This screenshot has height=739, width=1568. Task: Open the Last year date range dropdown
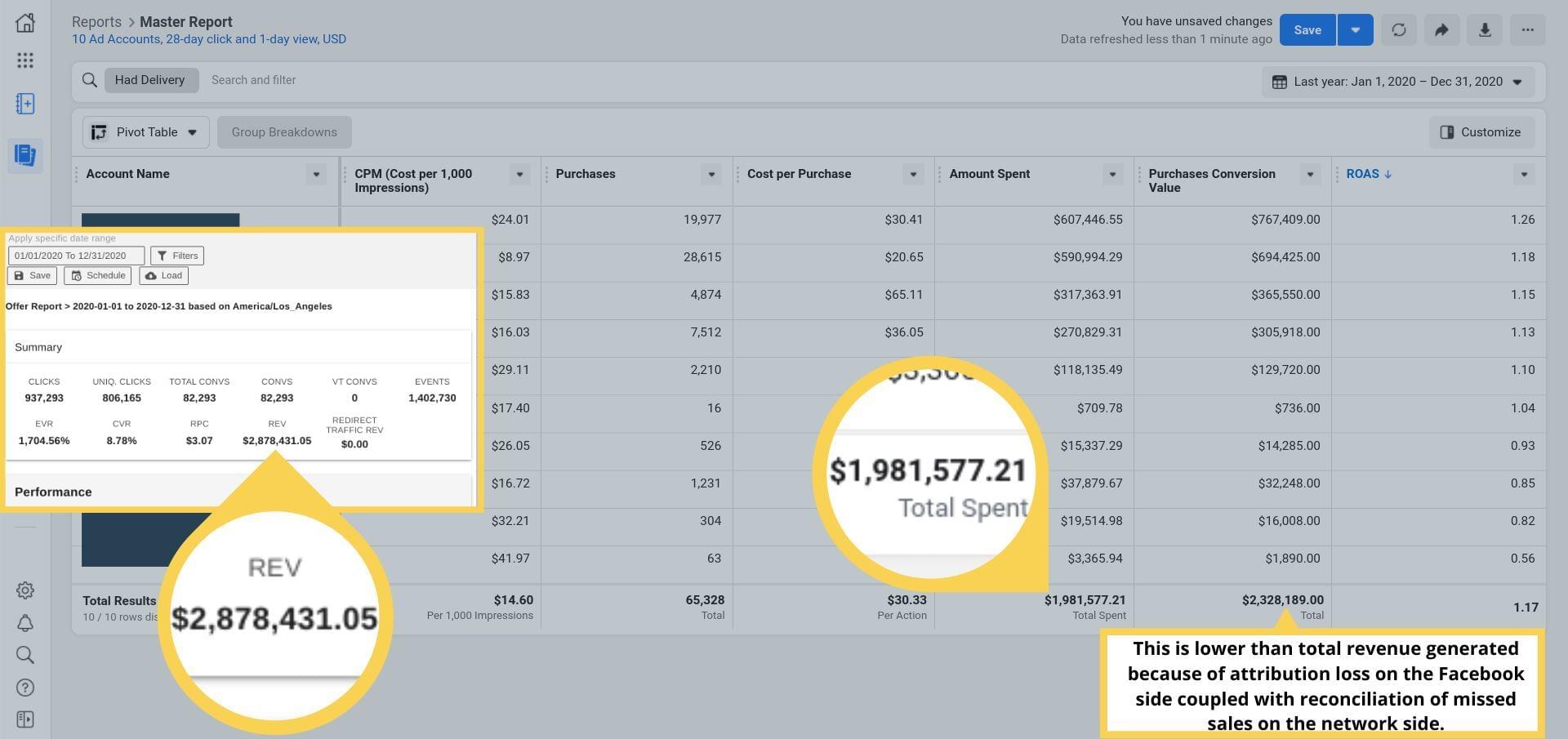coord(1398,82)
